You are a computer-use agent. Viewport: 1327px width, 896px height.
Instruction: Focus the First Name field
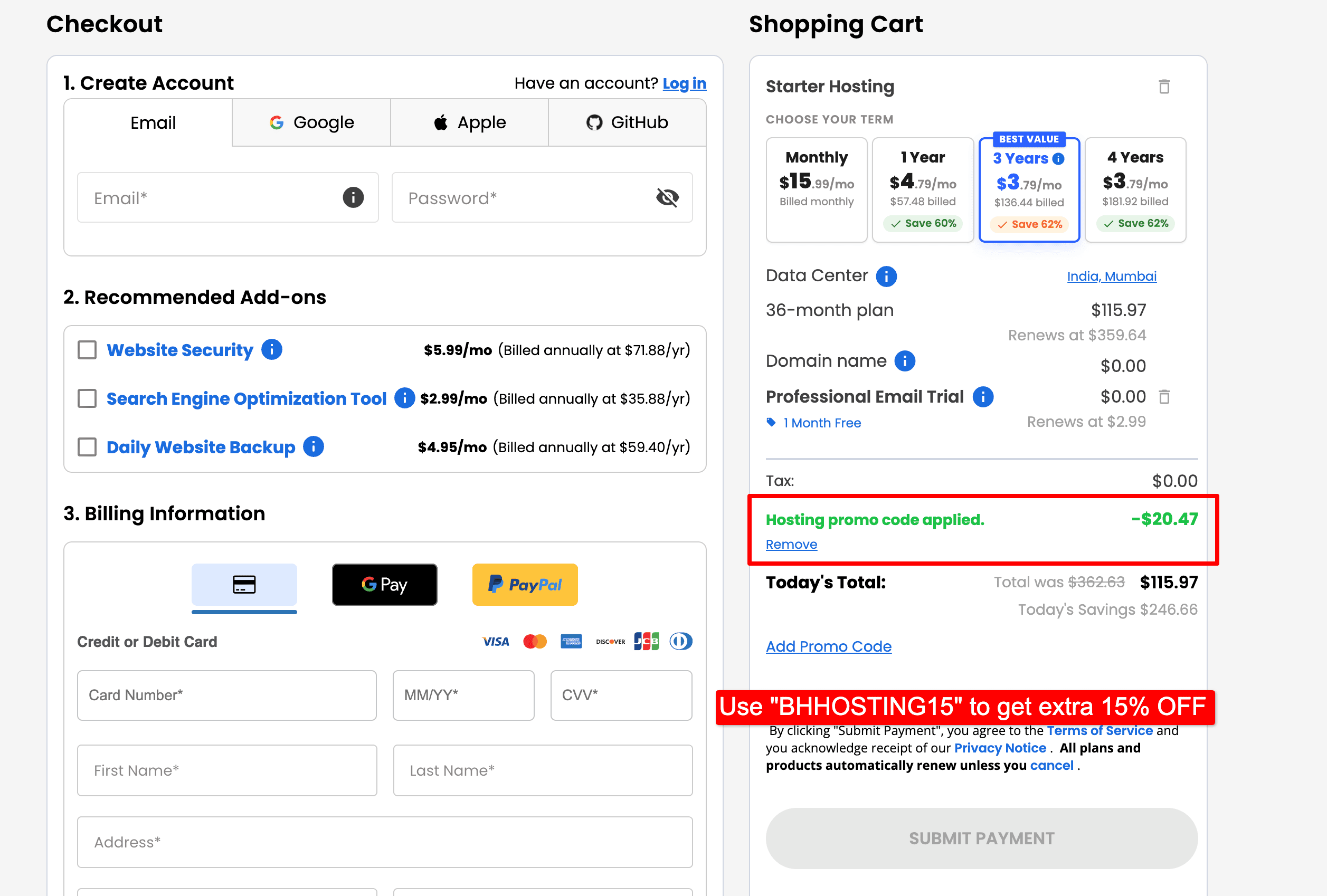coord(228,770)
